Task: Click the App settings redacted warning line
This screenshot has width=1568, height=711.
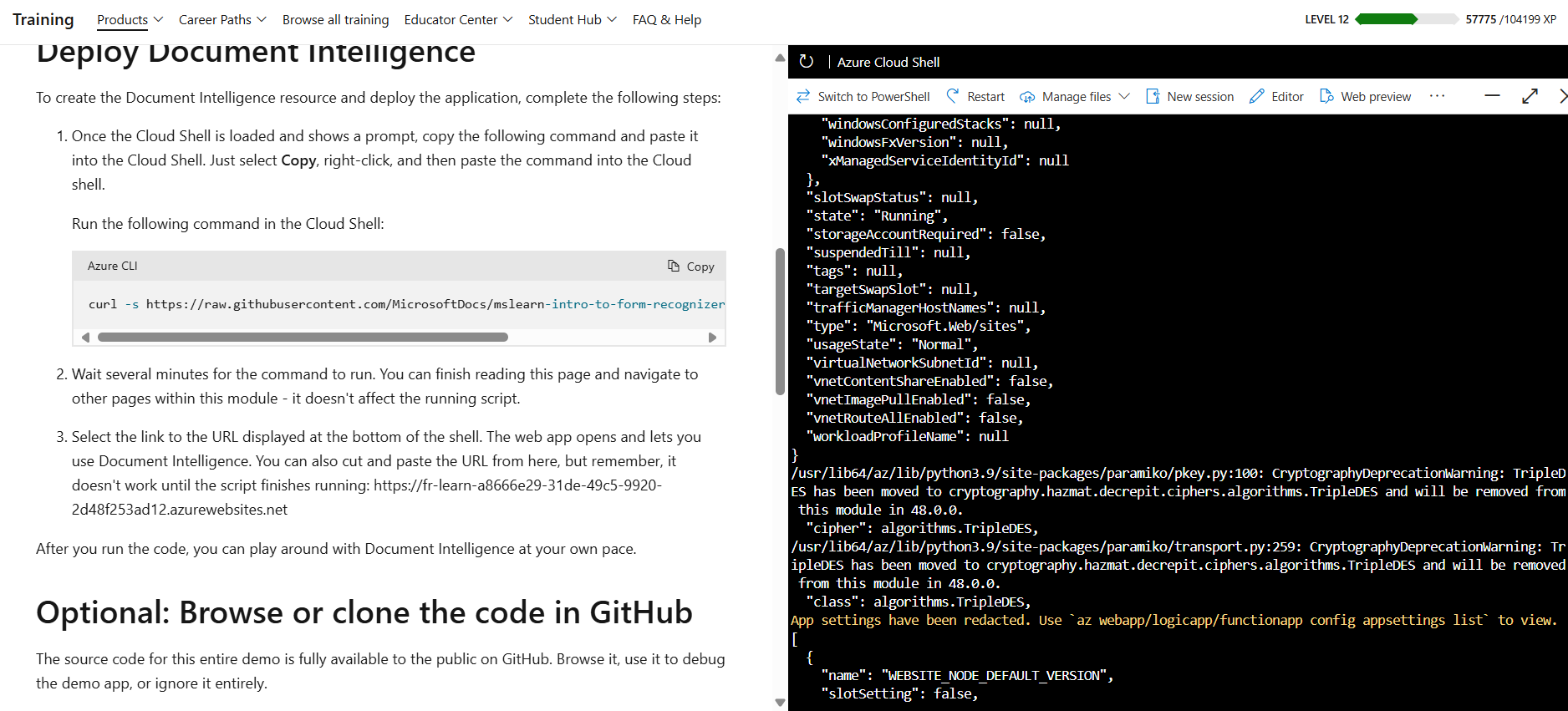Action: click(1173, 620)
